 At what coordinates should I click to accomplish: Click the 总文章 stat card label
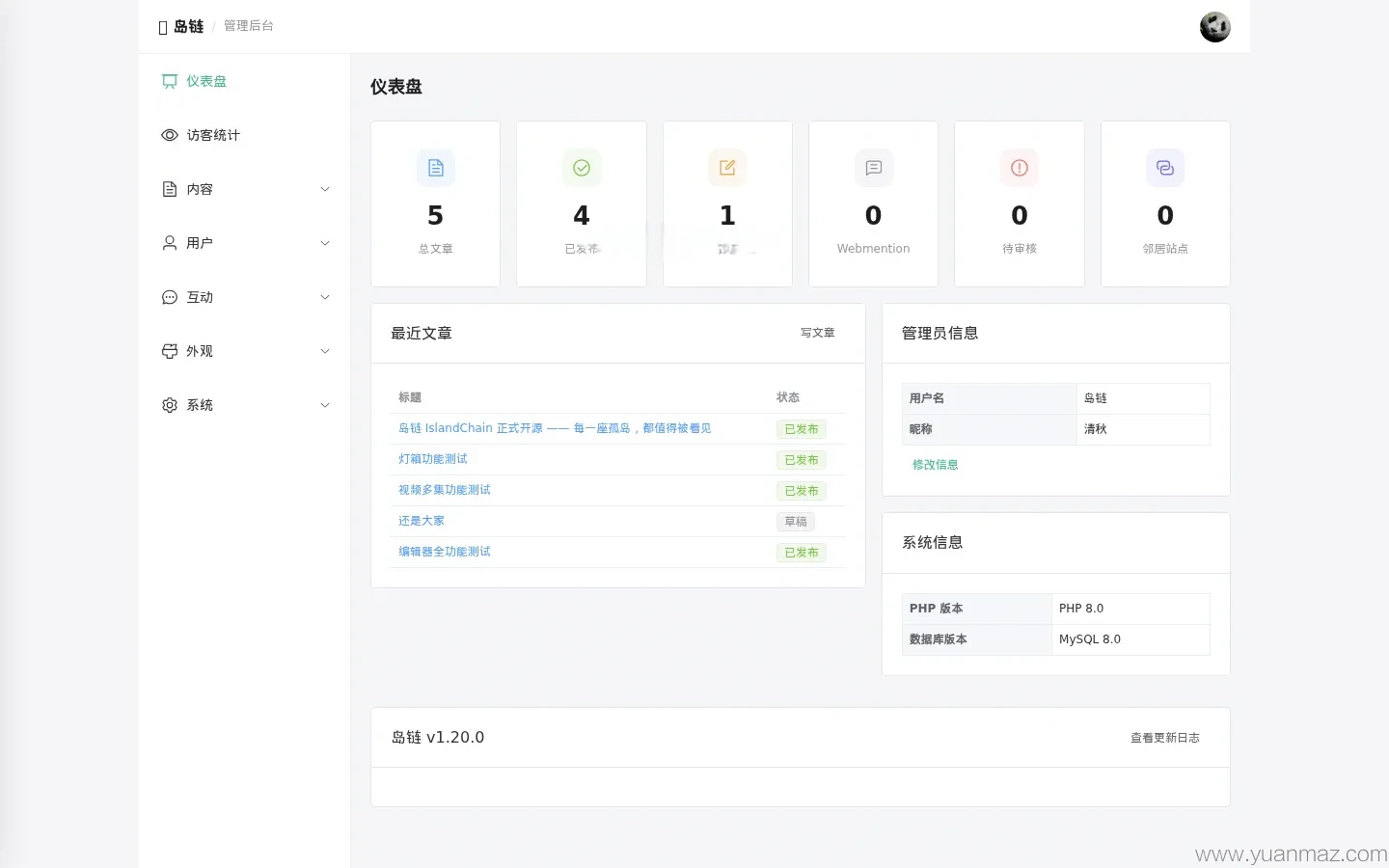coord(436,249)
